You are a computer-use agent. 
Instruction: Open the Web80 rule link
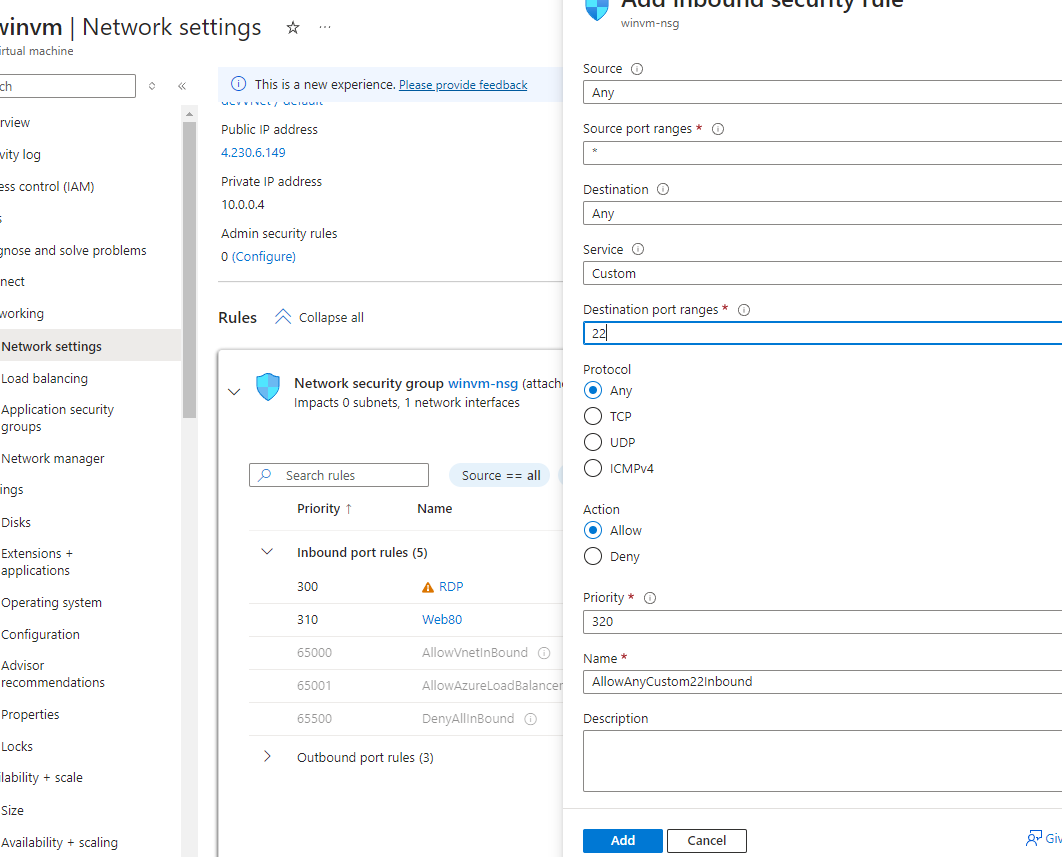point(442,619)
